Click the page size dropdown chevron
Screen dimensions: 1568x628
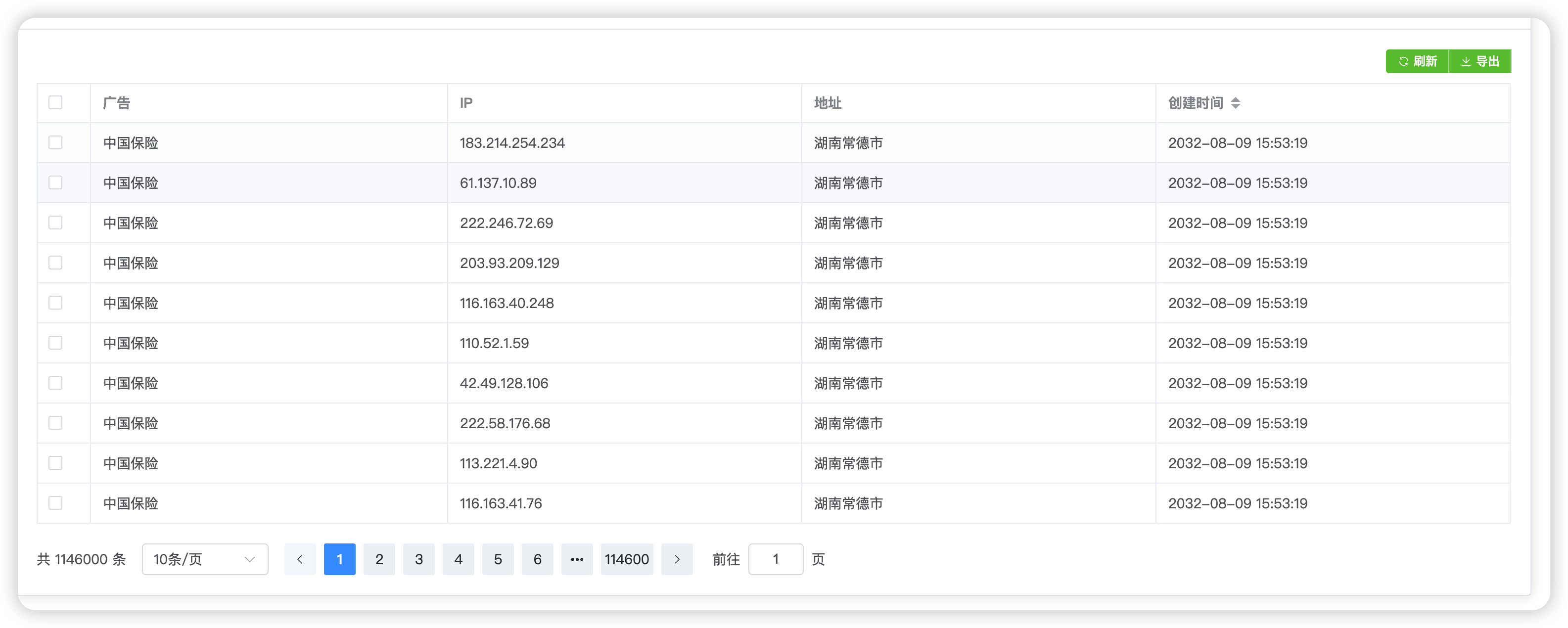(x=250, y=559)
